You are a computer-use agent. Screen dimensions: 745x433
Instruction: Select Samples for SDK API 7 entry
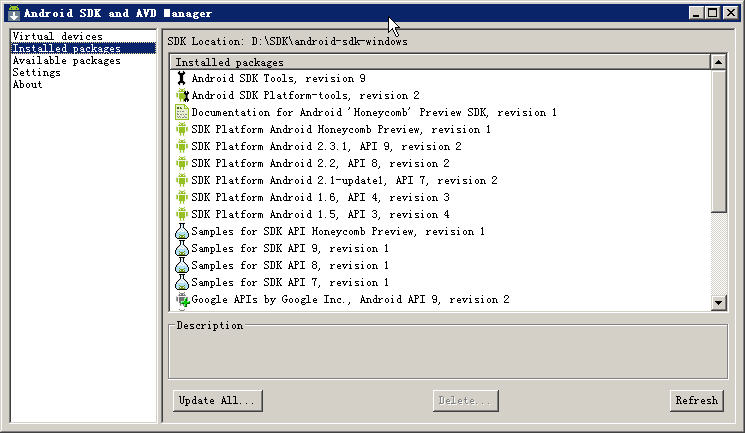(x=290, y=282)
